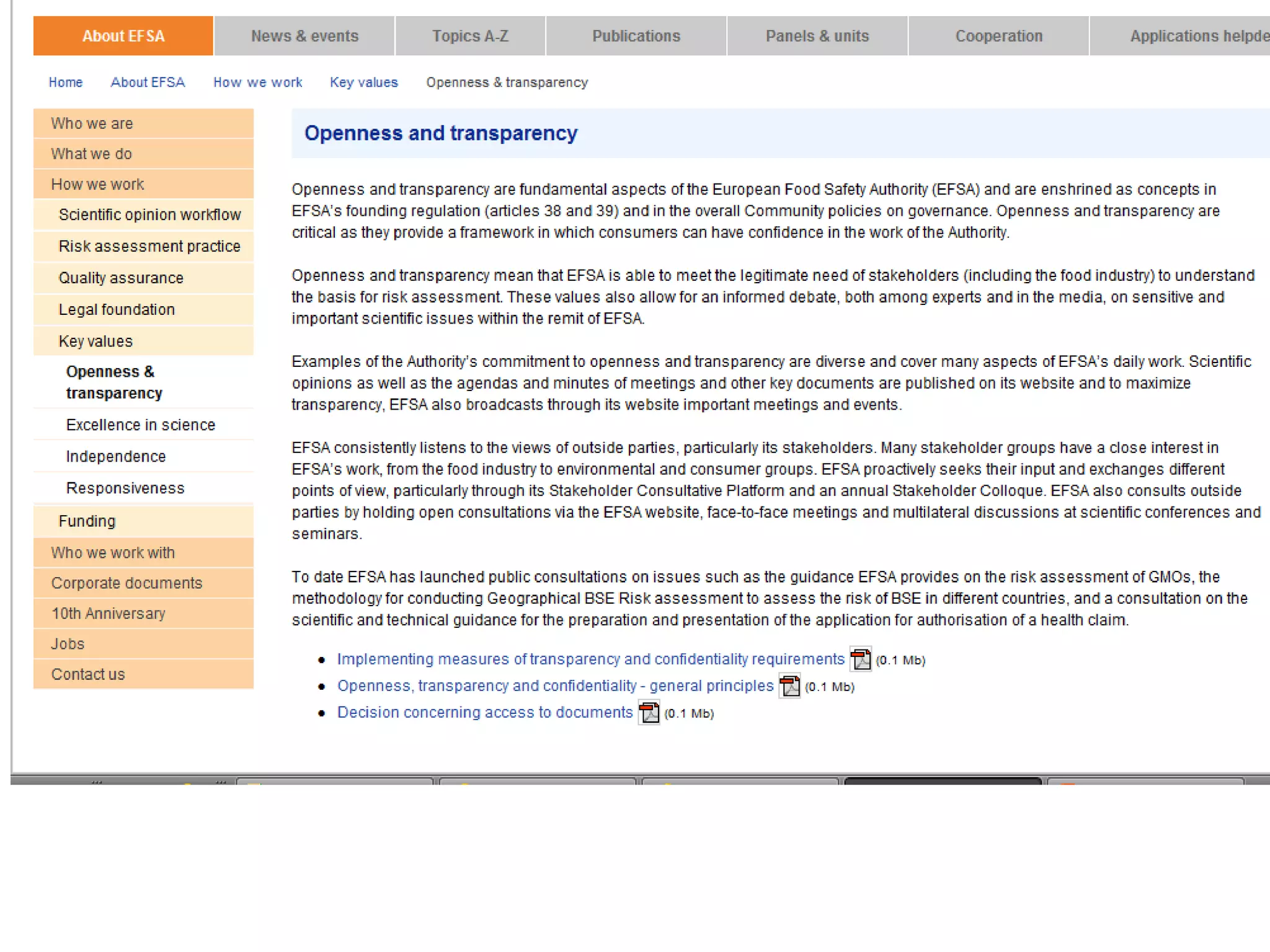Open the News & events tab
The image size is (1270, 952).
304,36
